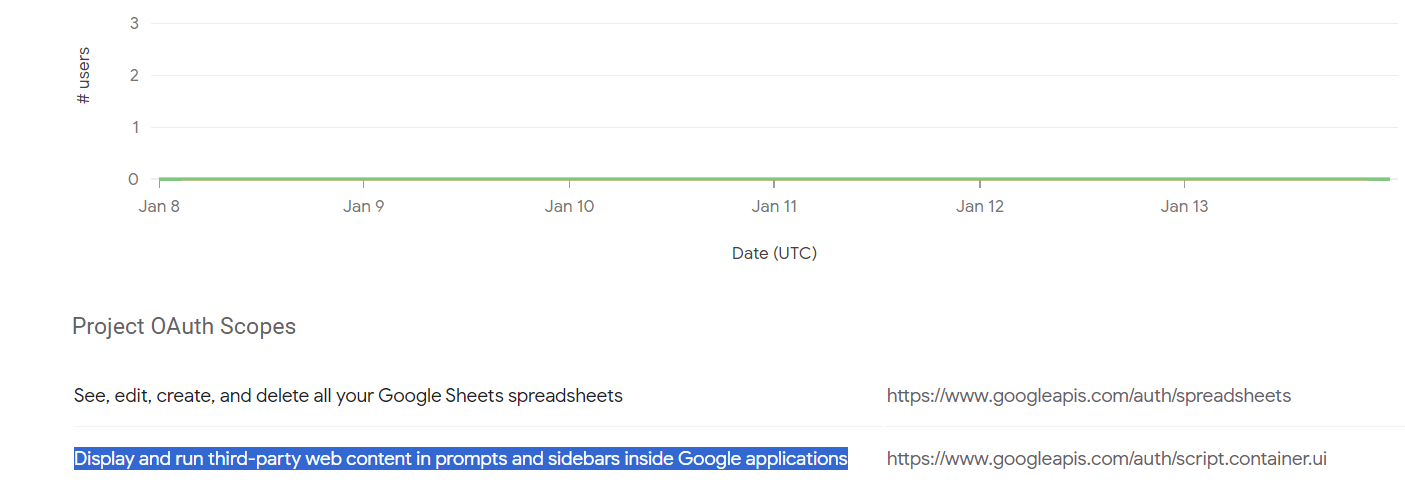Click the "Project OAuth Scopes" heading
The width and height of the screenshot is (1405, 498).
coord(184,326)
